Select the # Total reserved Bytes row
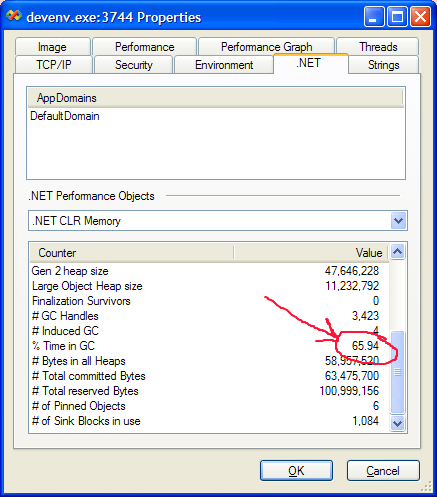This screenshot has width=437, height=497. point(209,391)
